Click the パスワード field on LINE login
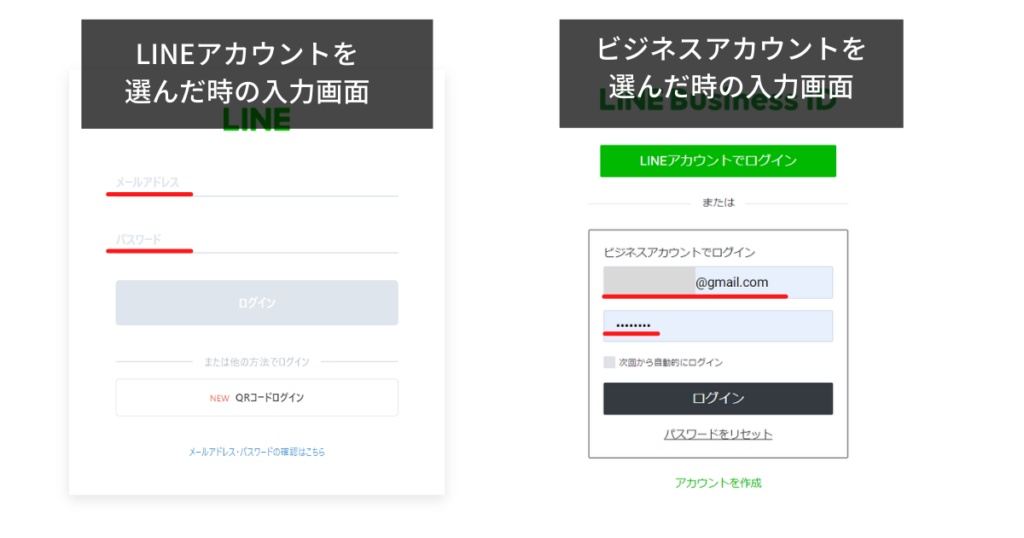 (257, 240)
